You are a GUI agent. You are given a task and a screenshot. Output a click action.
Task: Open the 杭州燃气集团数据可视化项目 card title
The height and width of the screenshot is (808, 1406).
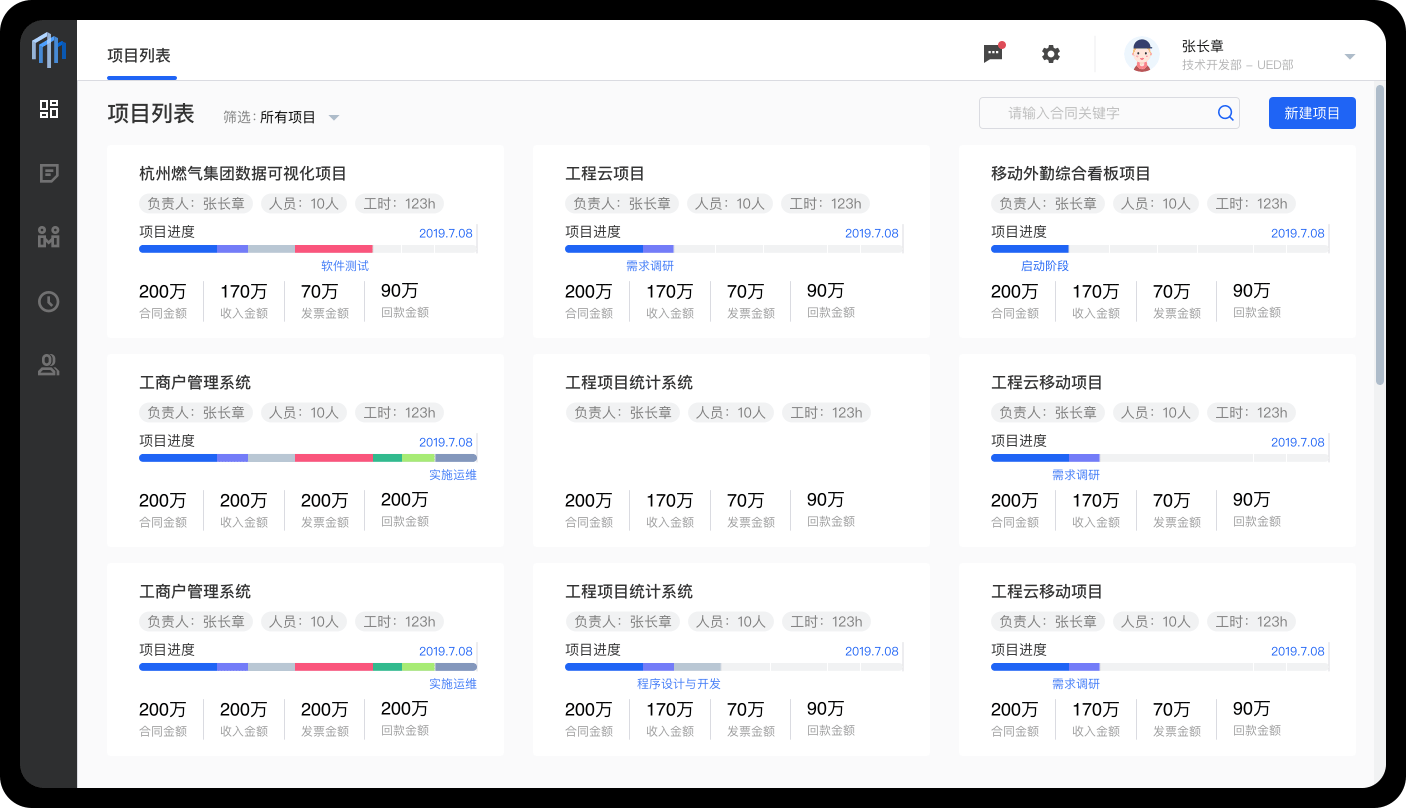click(243, 173)
